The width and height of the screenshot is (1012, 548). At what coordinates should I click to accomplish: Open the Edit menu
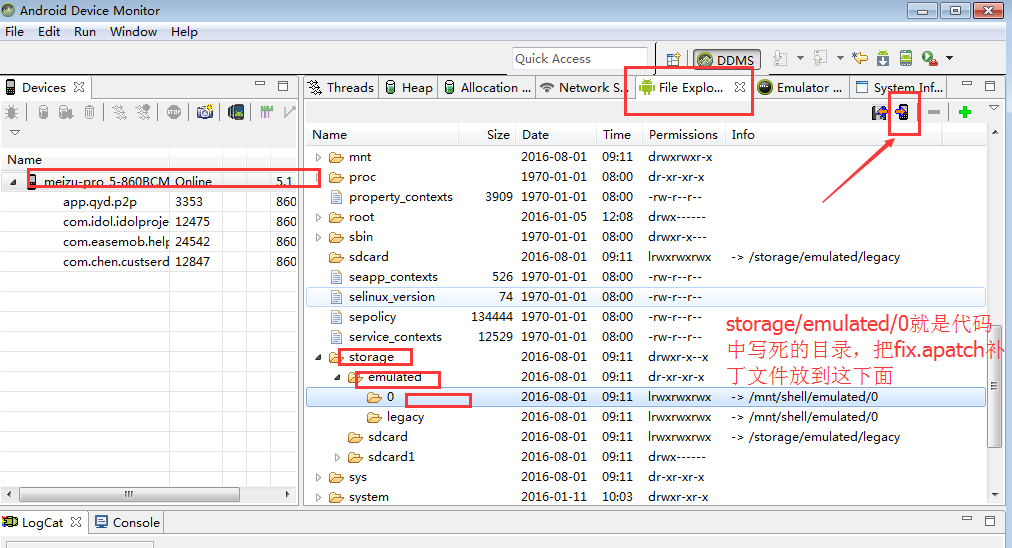point(49,32)
